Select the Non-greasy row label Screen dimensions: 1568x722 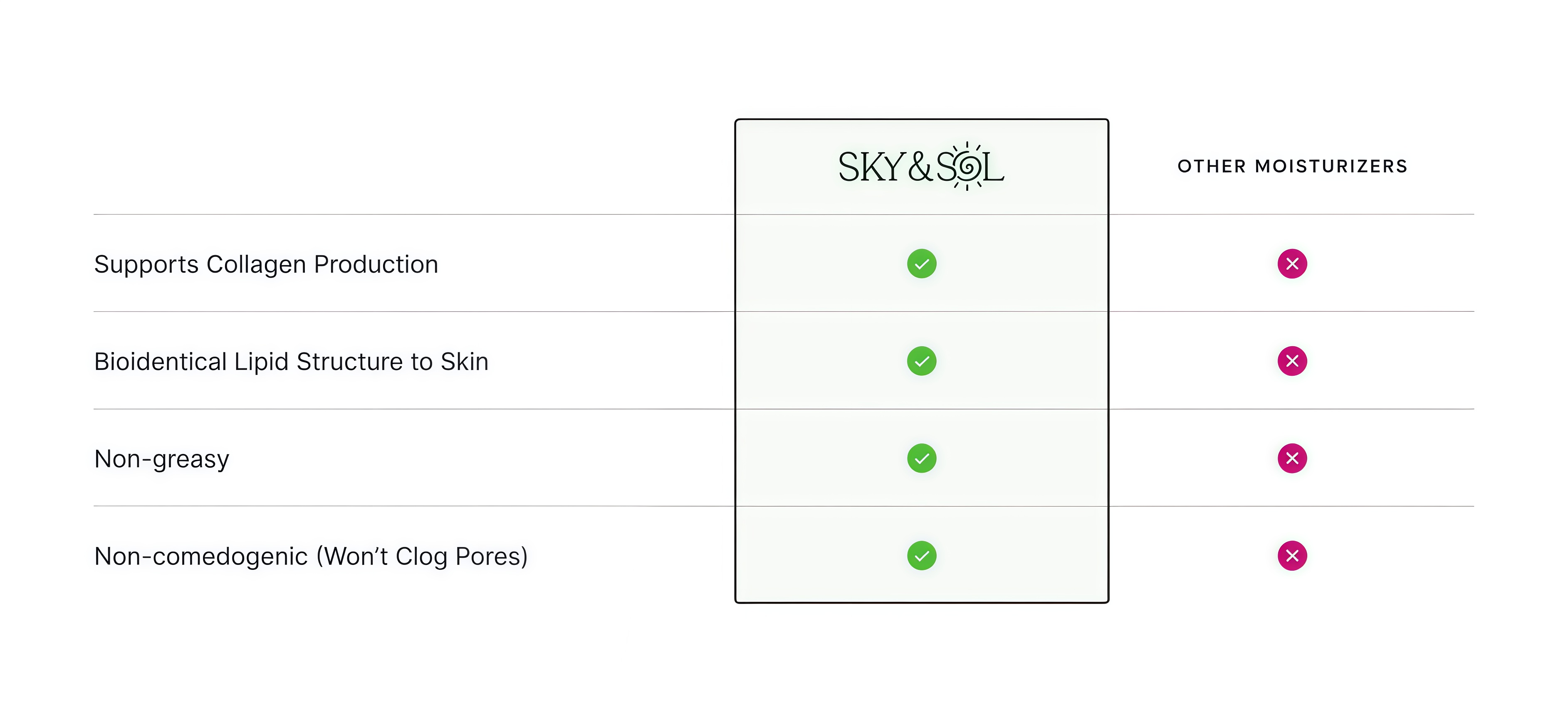pos(161,459)
